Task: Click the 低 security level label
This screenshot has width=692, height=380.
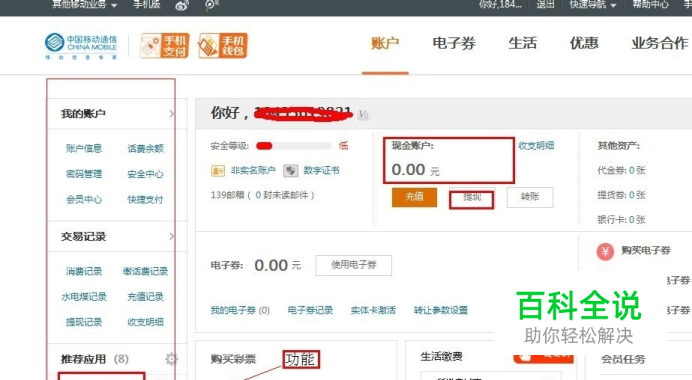Action: 343,146
